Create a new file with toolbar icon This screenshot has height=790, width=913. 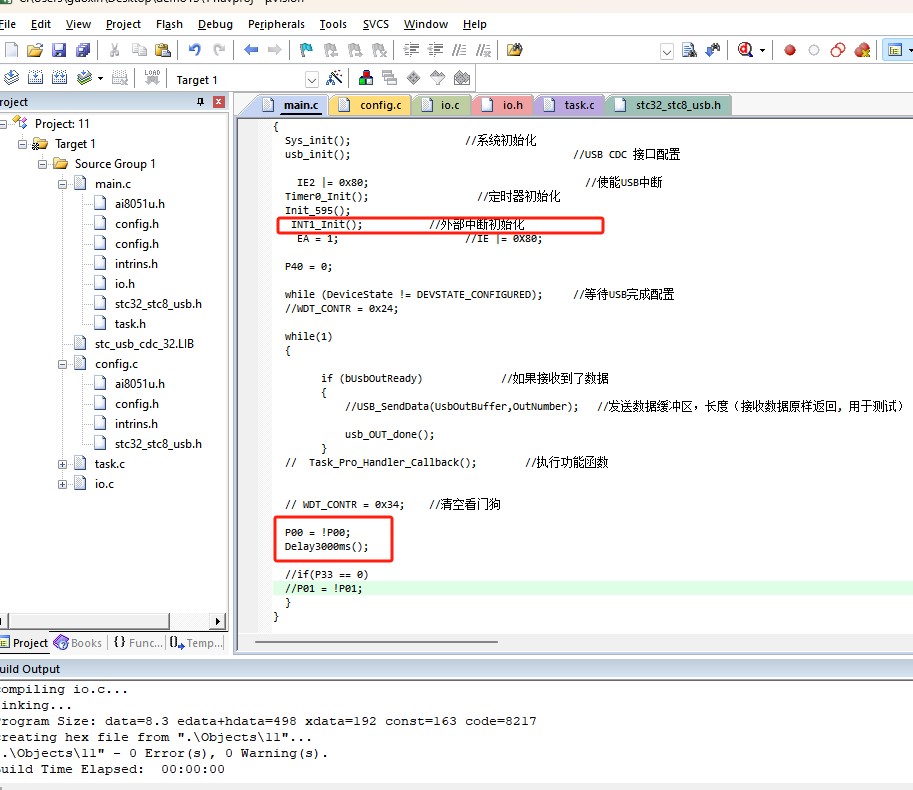click(x=11, y=50)
